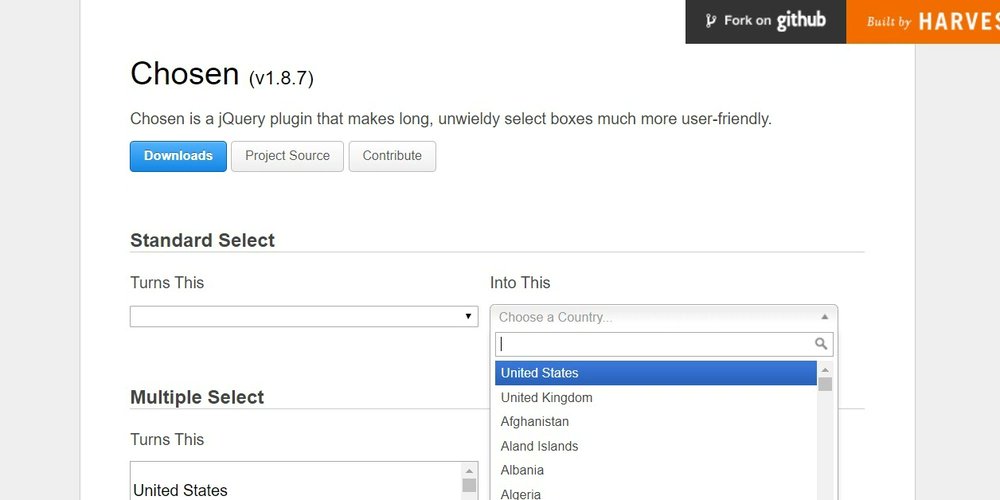Click the country search input field
Viewport: 1000px width, 500px height.
click(x=664, y=344)
